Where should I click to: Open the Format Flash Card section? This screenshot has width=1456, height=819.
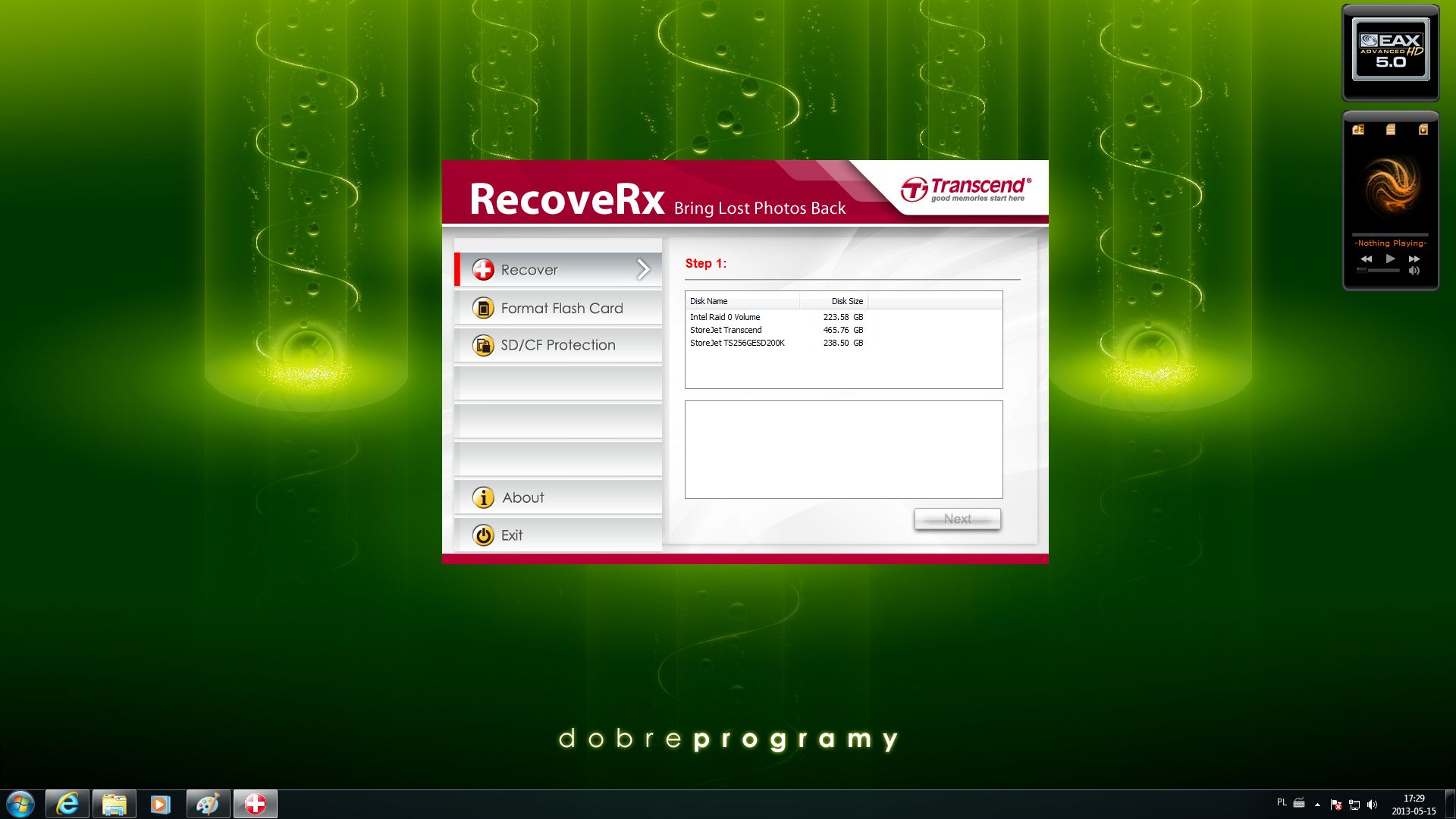pyautogui.click(x=558, y=308)
